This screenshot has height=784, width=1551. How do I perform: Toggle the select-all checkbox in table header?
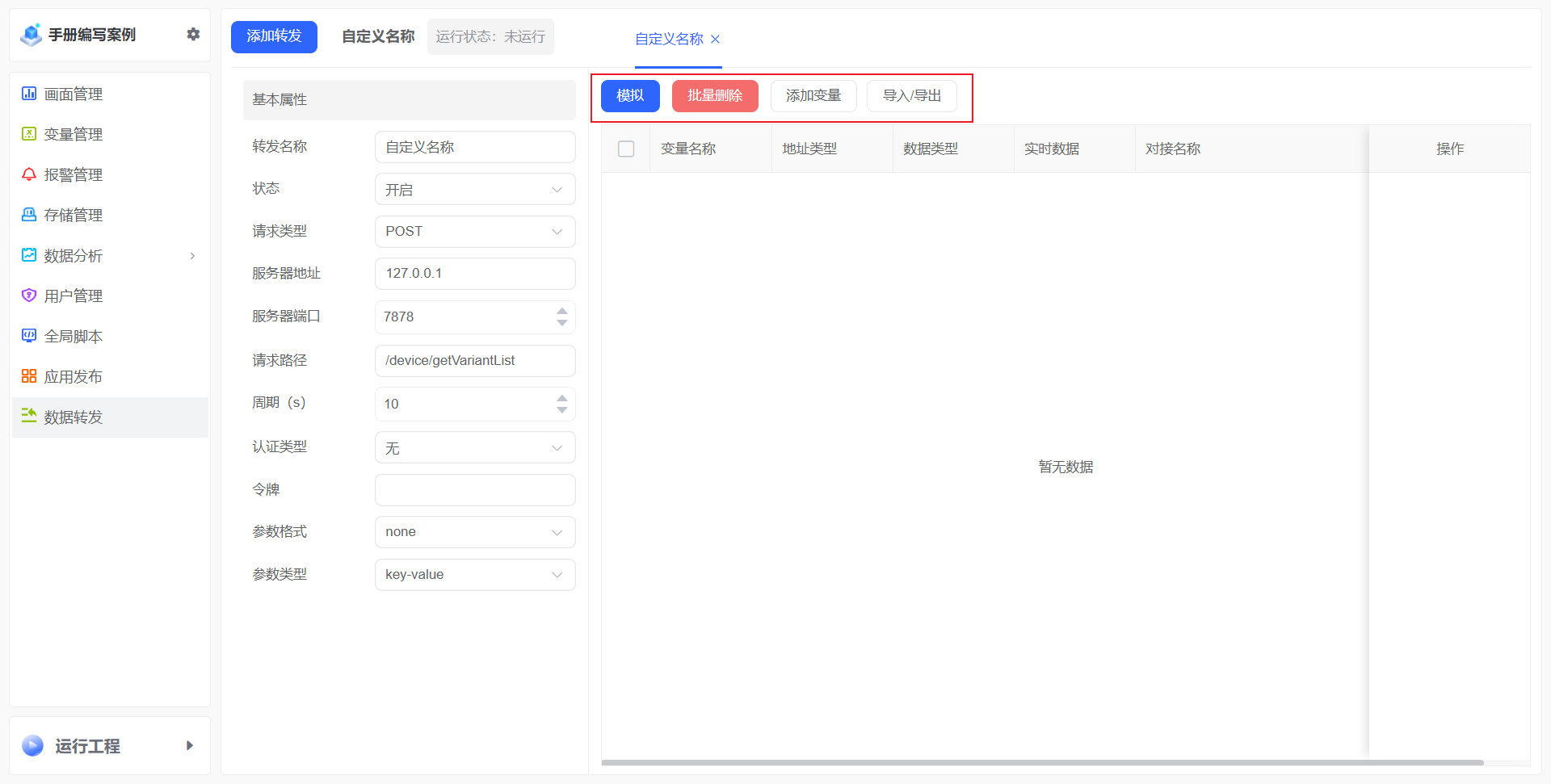(626, 149)
